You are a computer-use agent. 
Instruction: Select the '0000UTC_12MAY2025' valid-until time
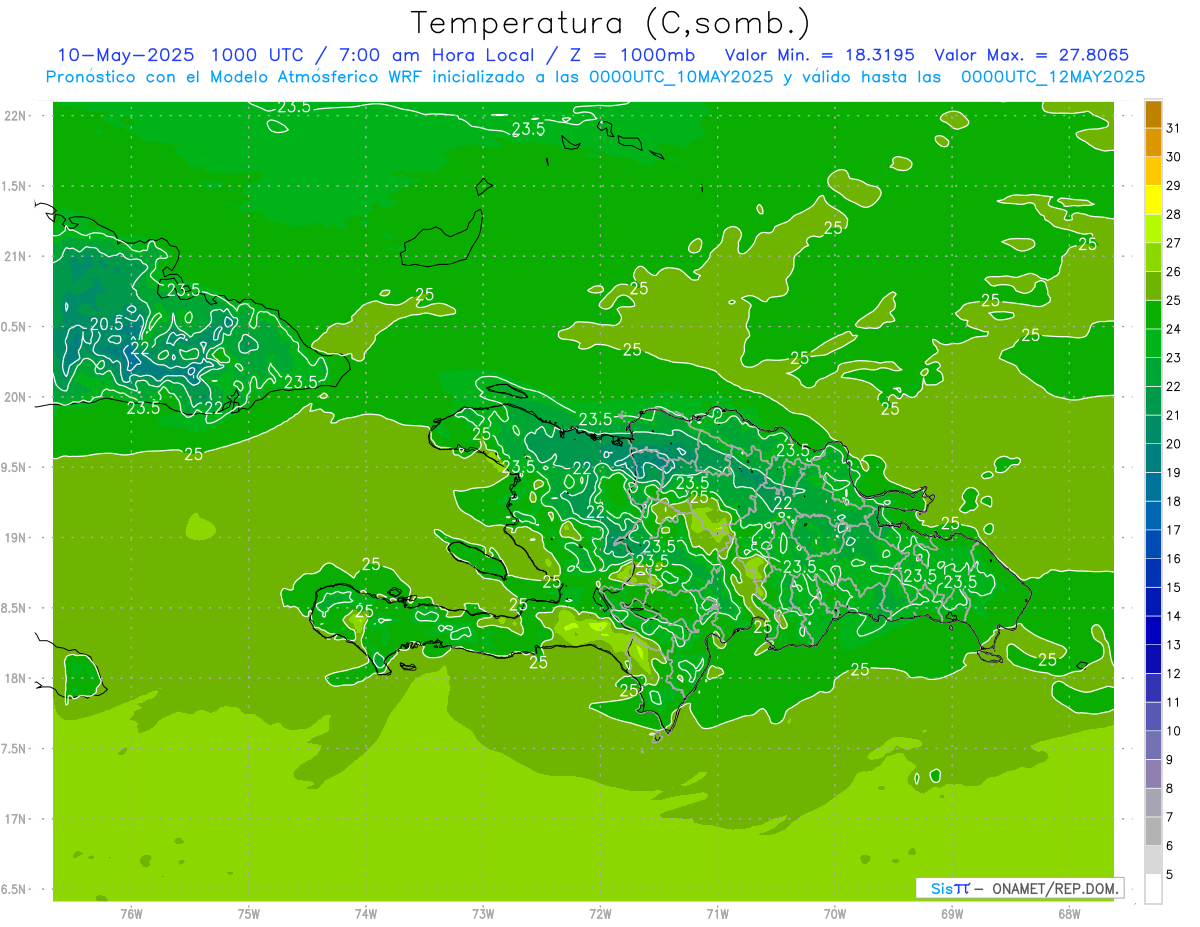[x=1053, y=77]
